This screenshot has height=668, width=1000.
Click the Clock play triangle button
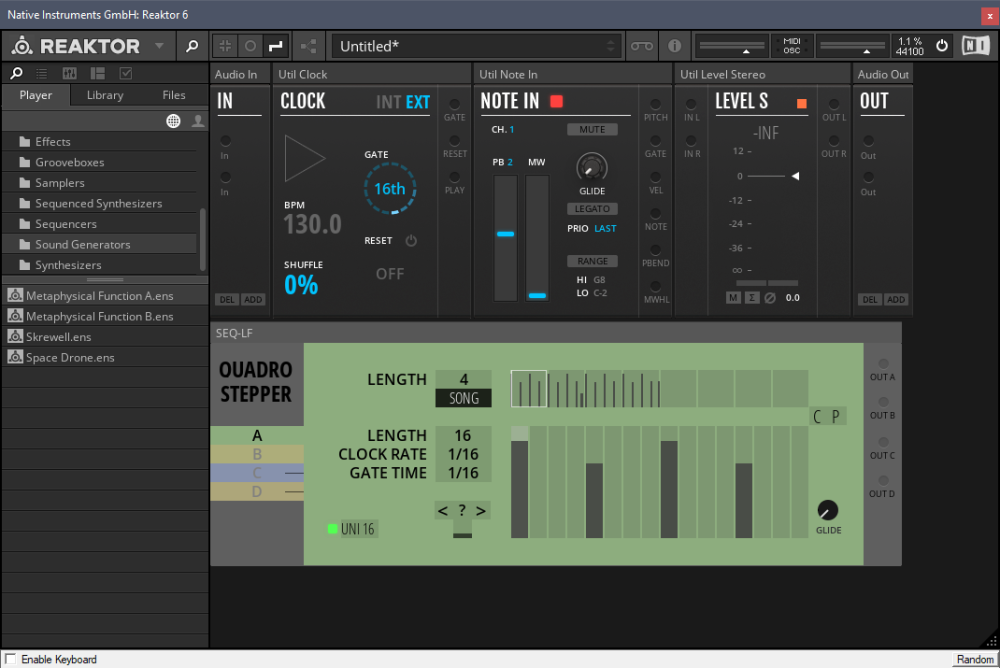(304, 158)
